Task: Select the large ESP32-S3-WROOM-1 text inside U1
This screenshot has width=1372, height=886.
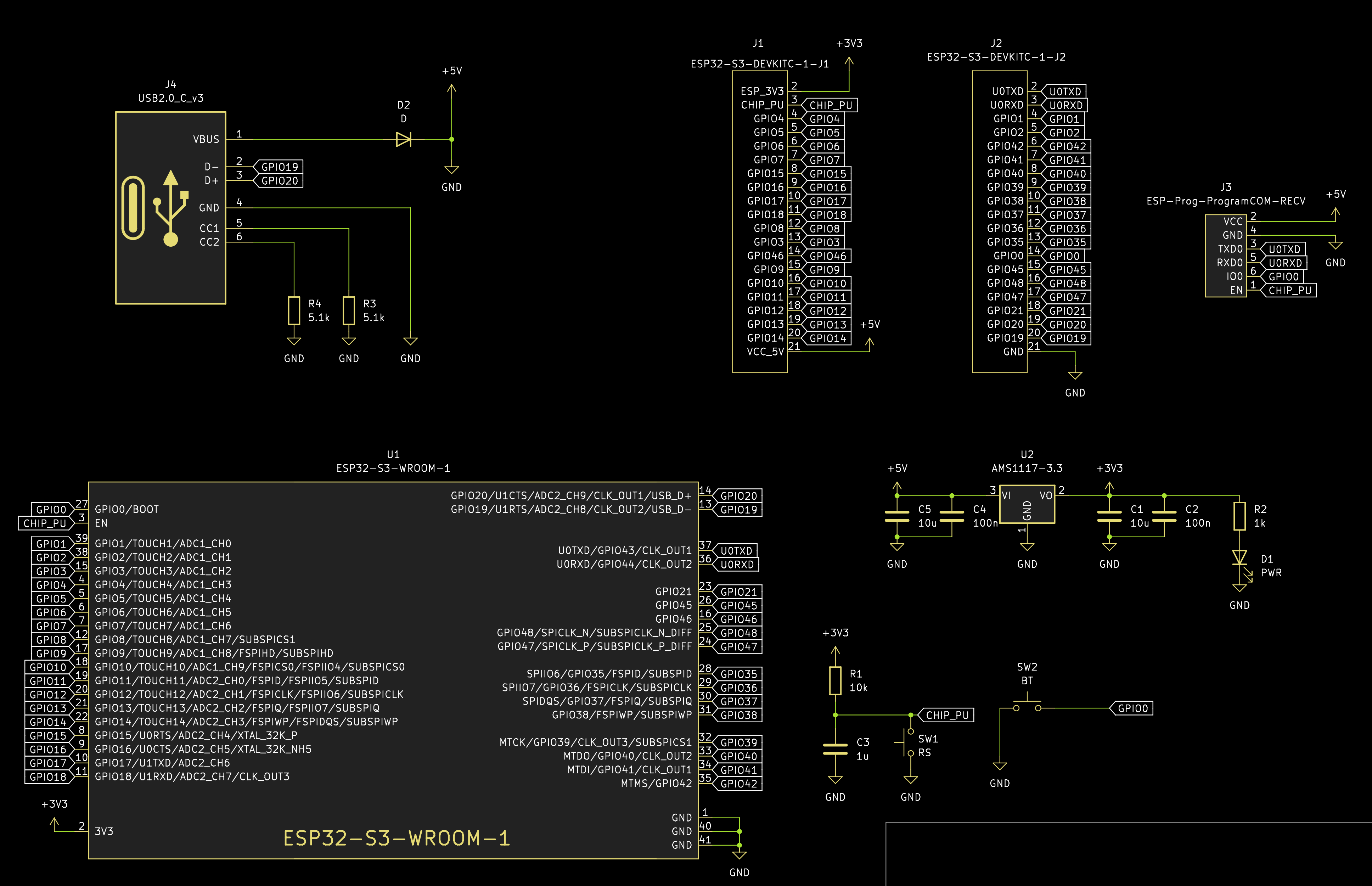Action: (397, 838)
